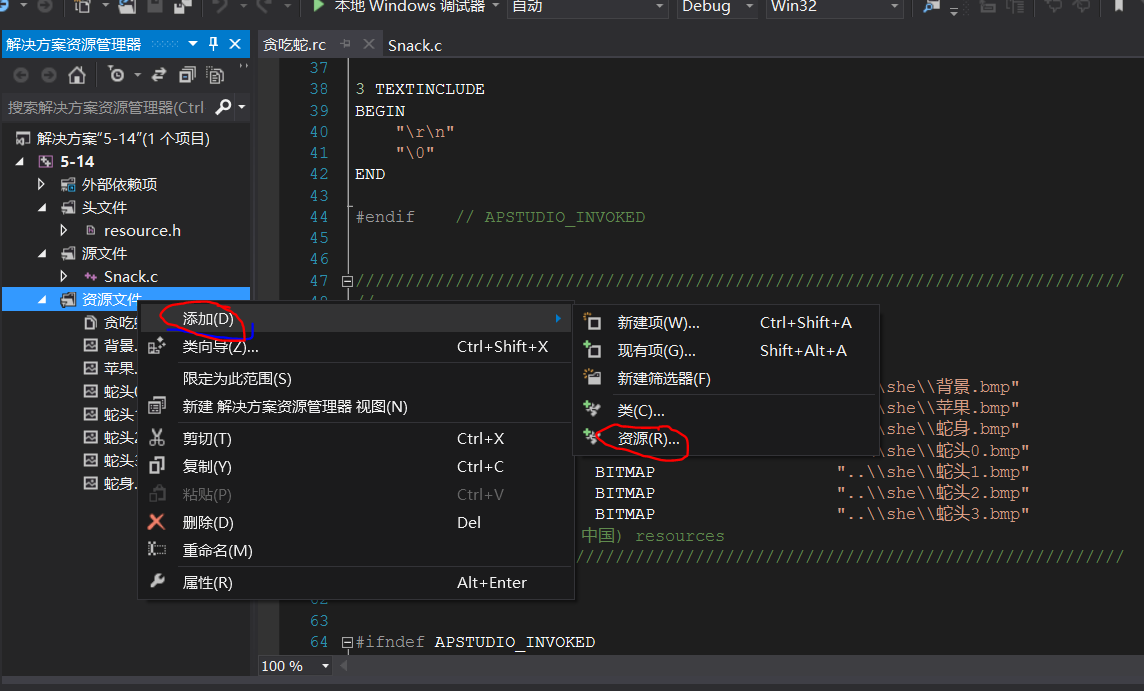Collapse the 源文件 folder
1144x691 pixels.
(43, 254)
